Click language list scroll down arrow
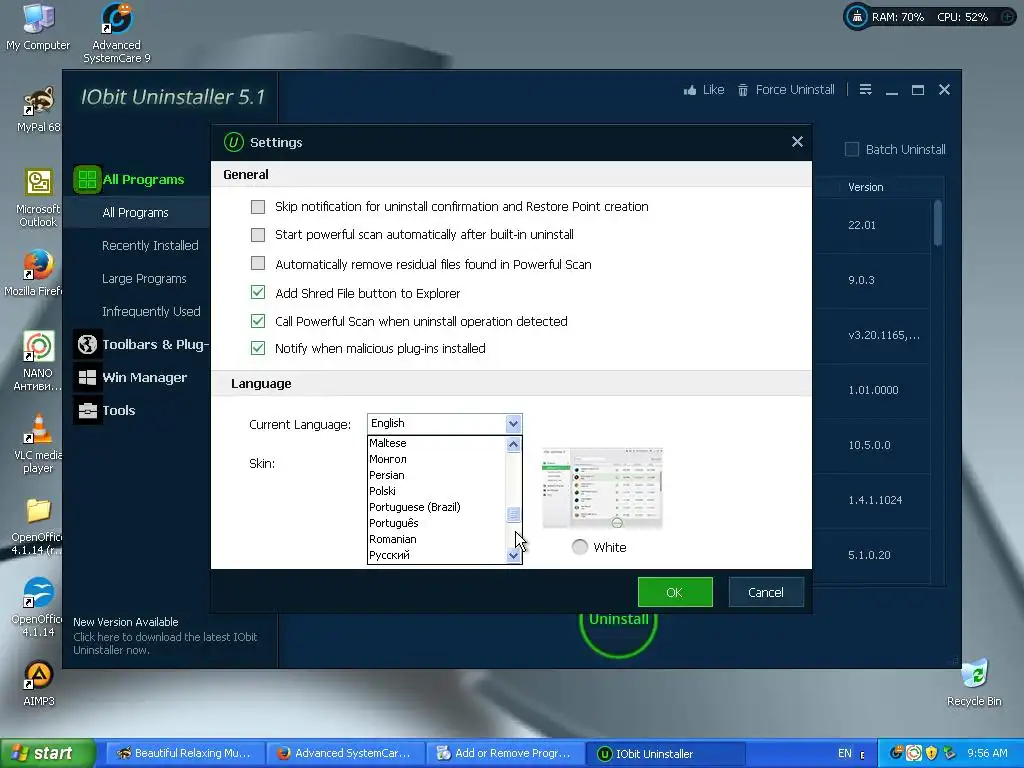The width and height of the screenshot is (1024, 768). pyautogui.click(x=513, y=555)
